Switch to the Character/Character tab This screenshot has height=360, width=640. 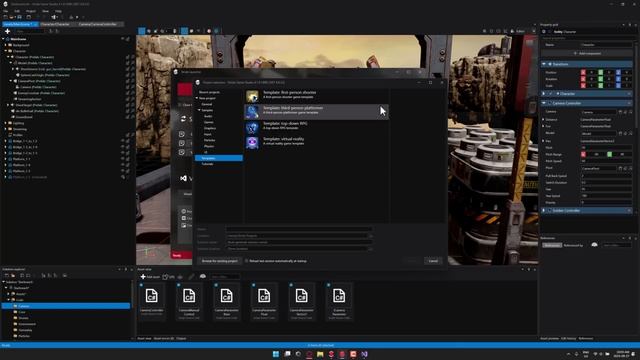[55, 24]
